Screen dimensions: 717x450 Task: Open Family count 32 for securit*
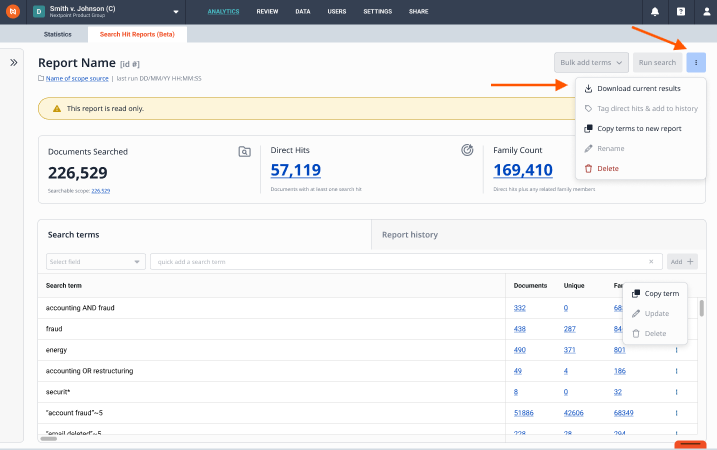(618, 392)
